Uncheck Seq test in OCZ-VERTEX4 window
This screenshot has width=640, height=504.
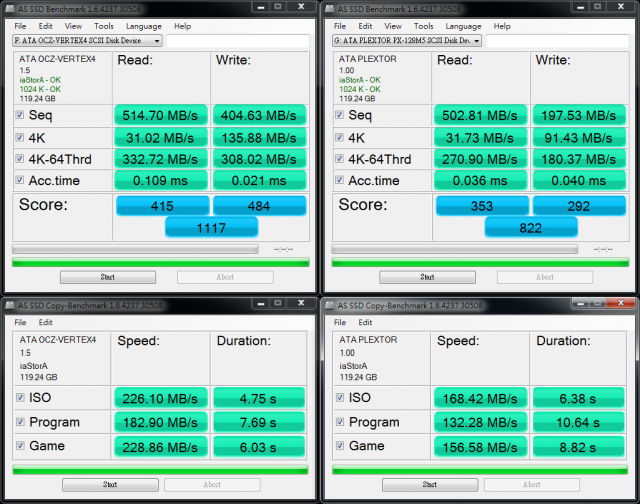(20, 115)
